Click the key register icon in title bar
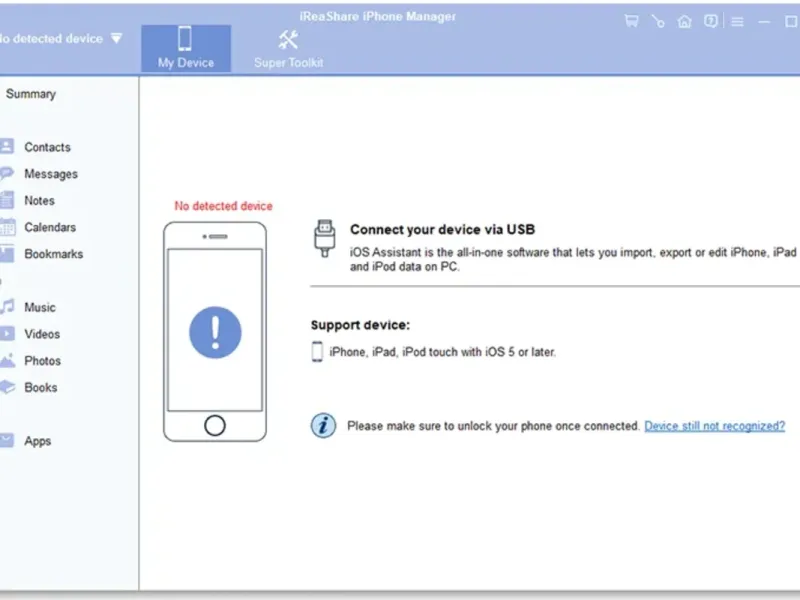Image resolution: width=800 pixels, height=600 pixels. click(x=658, y=21)
